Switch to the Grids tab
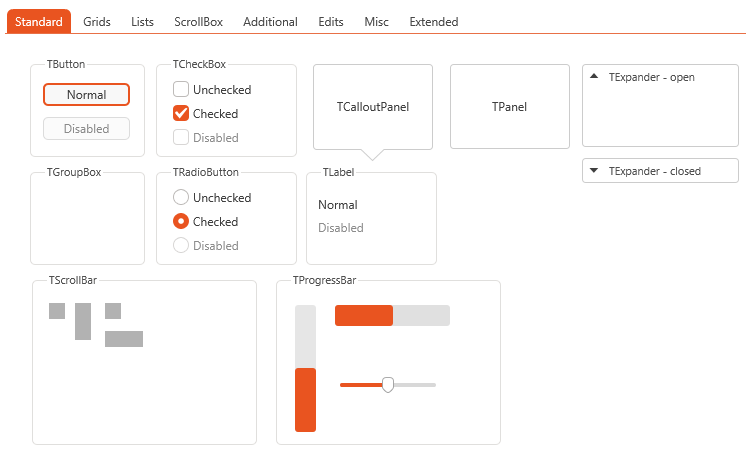Screen dimensions: 755x453 coord(97,22)
